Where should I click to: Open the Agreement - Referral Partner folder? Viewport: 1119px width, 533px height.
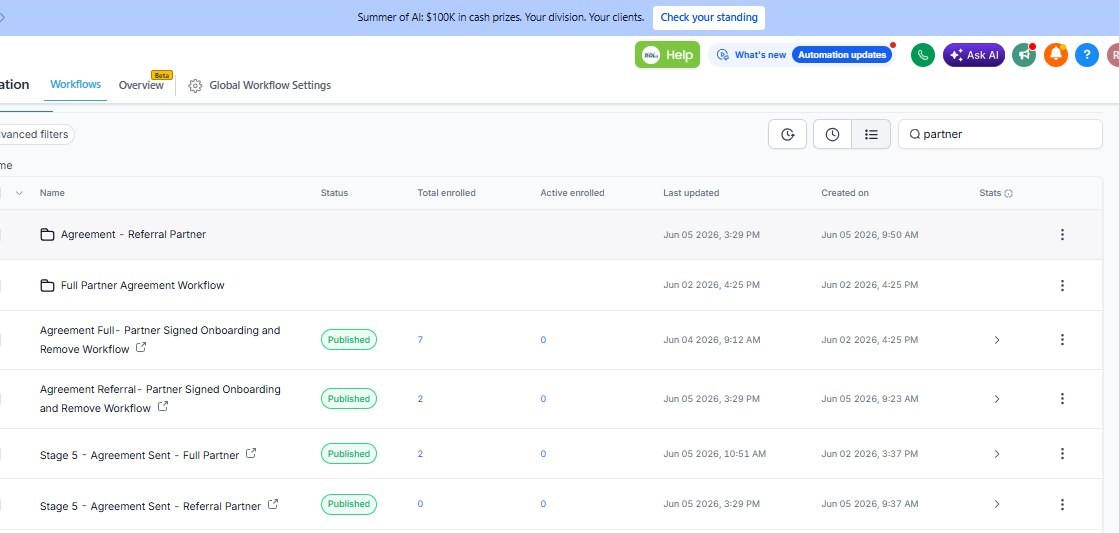pos(133,234)
